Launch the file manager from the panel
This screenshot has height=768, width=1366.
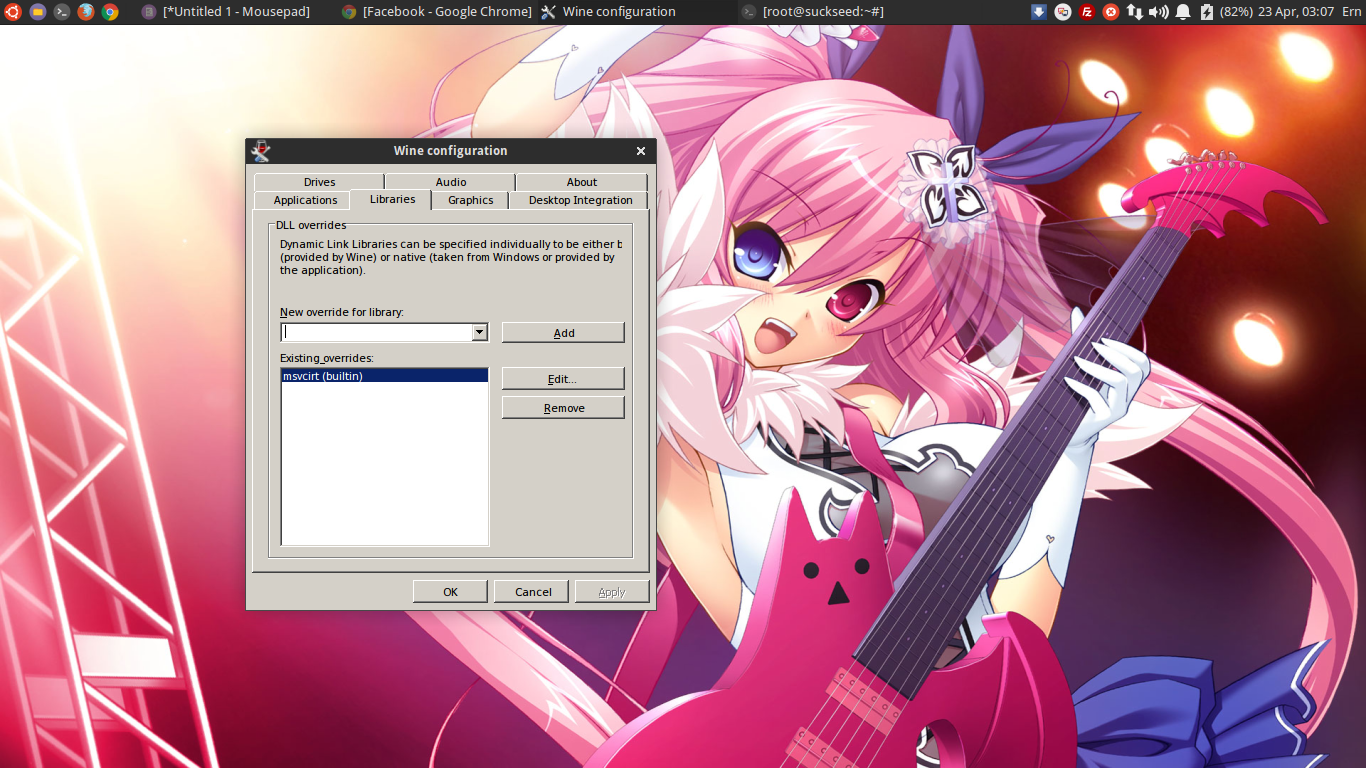pyautogui.click(x=37, y=12)
